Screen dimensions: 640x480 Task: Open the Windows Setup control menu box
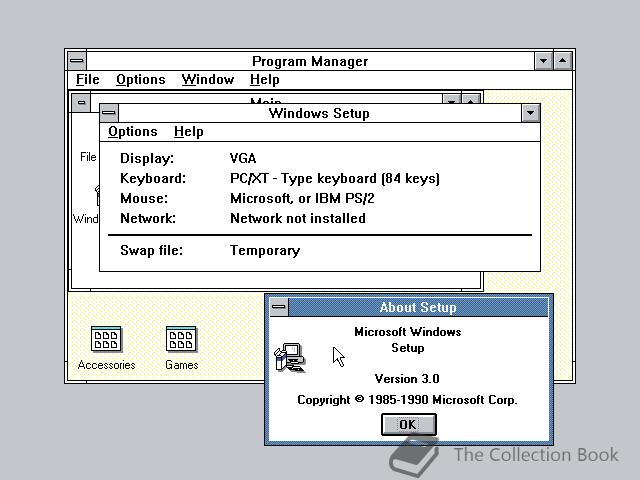[109, 113]
